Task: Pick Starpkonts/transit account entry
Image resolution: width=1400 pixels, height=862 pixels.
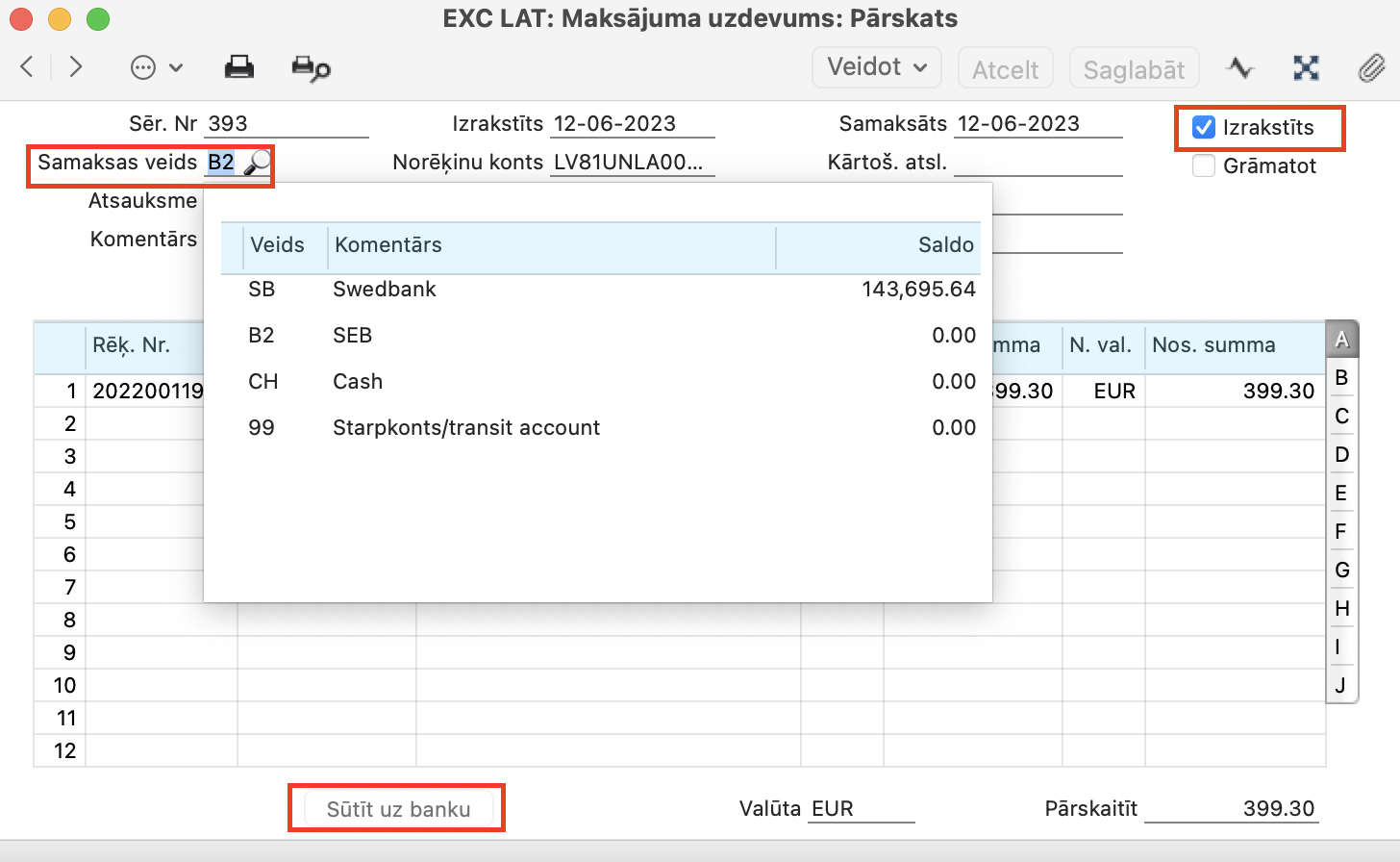Action: [x=466, y=428]
